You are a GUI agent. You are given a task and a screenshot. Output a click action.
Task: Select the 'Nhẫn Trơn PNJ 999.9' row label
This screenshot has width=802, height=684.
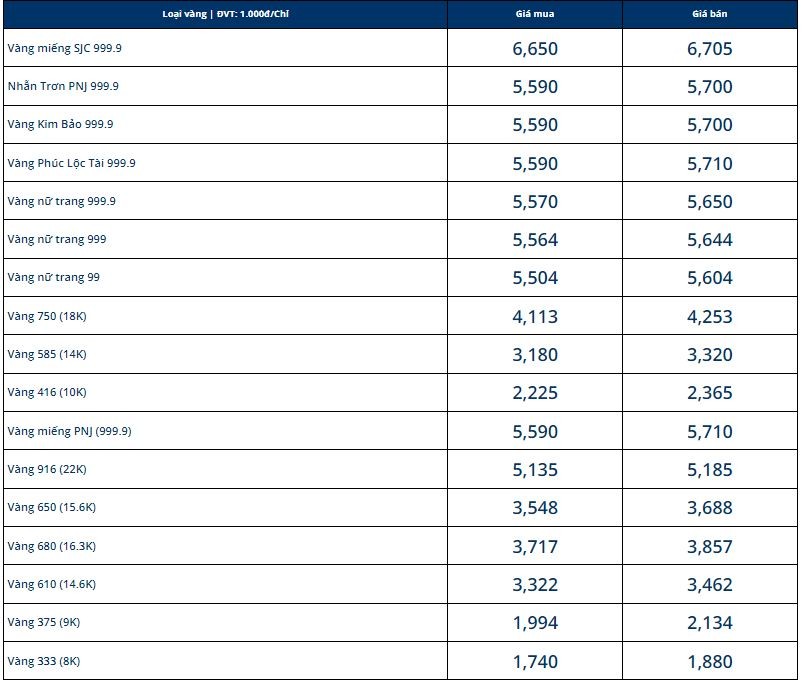[x=63, y=86]
